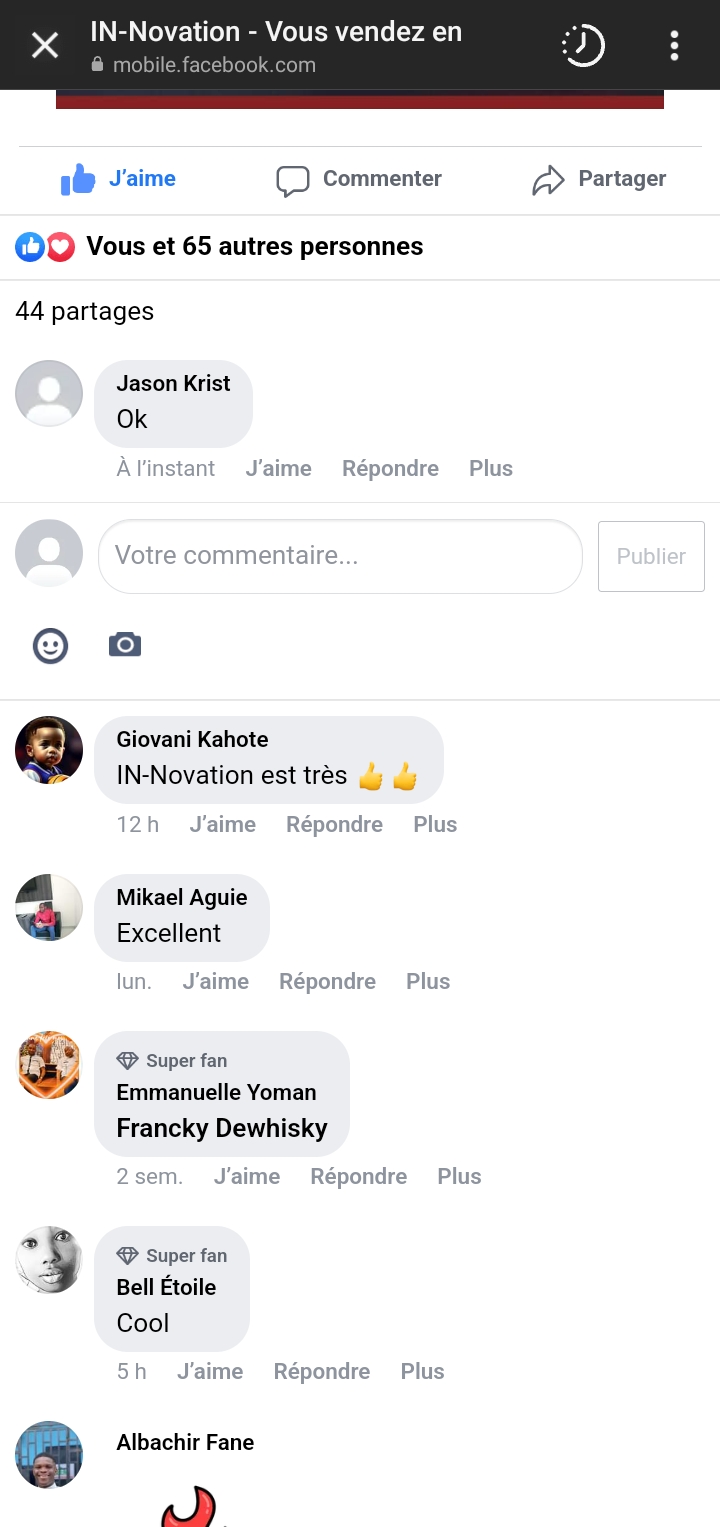Viewport: 720px width, 1527px height.
Task: Toggle the J'aime thumbs-up on the post
Action: click(x=118, y=179)
